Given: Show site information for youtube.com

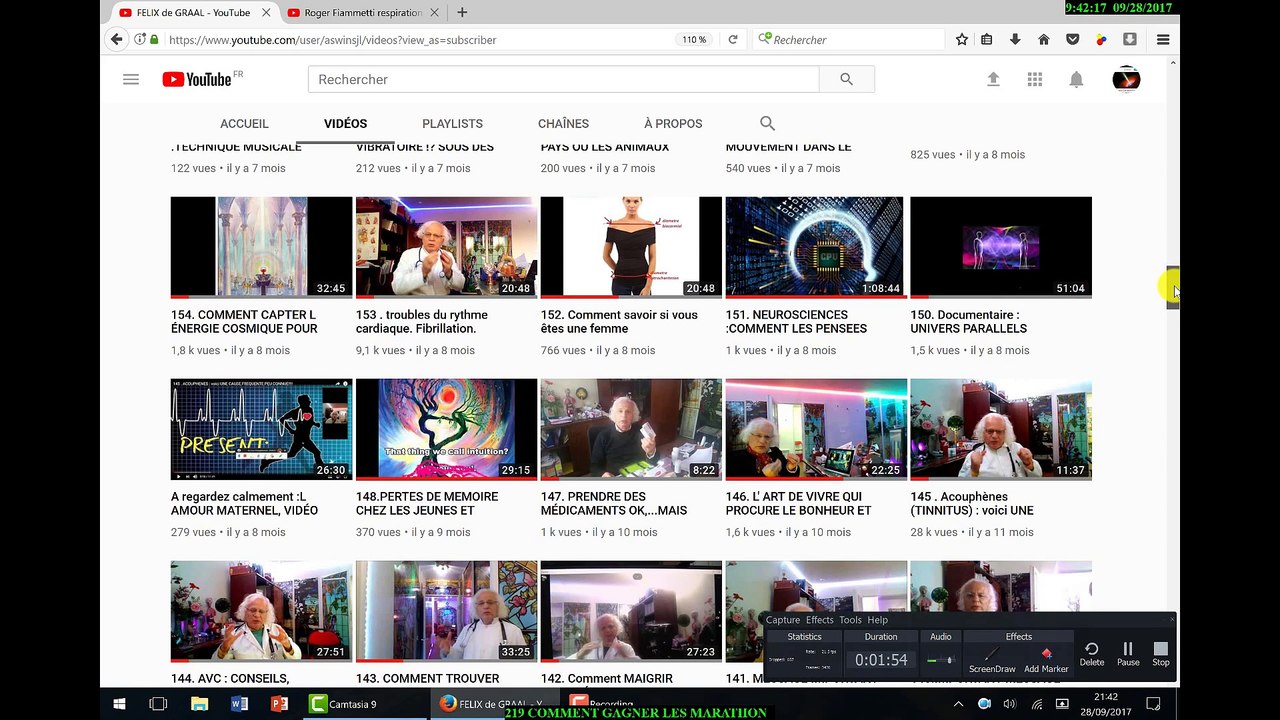Looking at the screenshot, I should (x=141, y=39).
